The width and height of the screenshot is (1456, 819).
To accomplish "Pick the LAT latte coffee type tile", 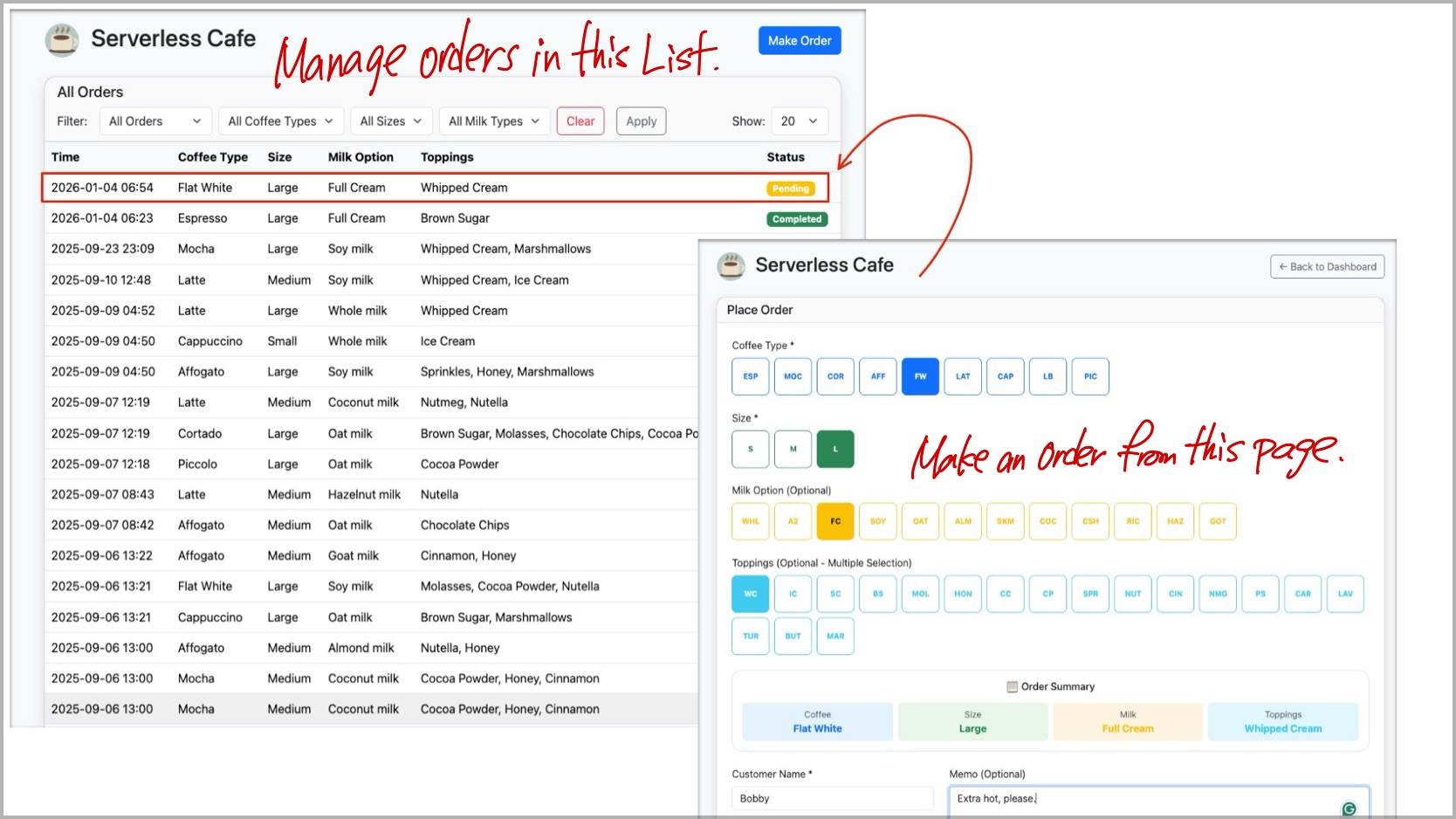I will coord(963,376).
